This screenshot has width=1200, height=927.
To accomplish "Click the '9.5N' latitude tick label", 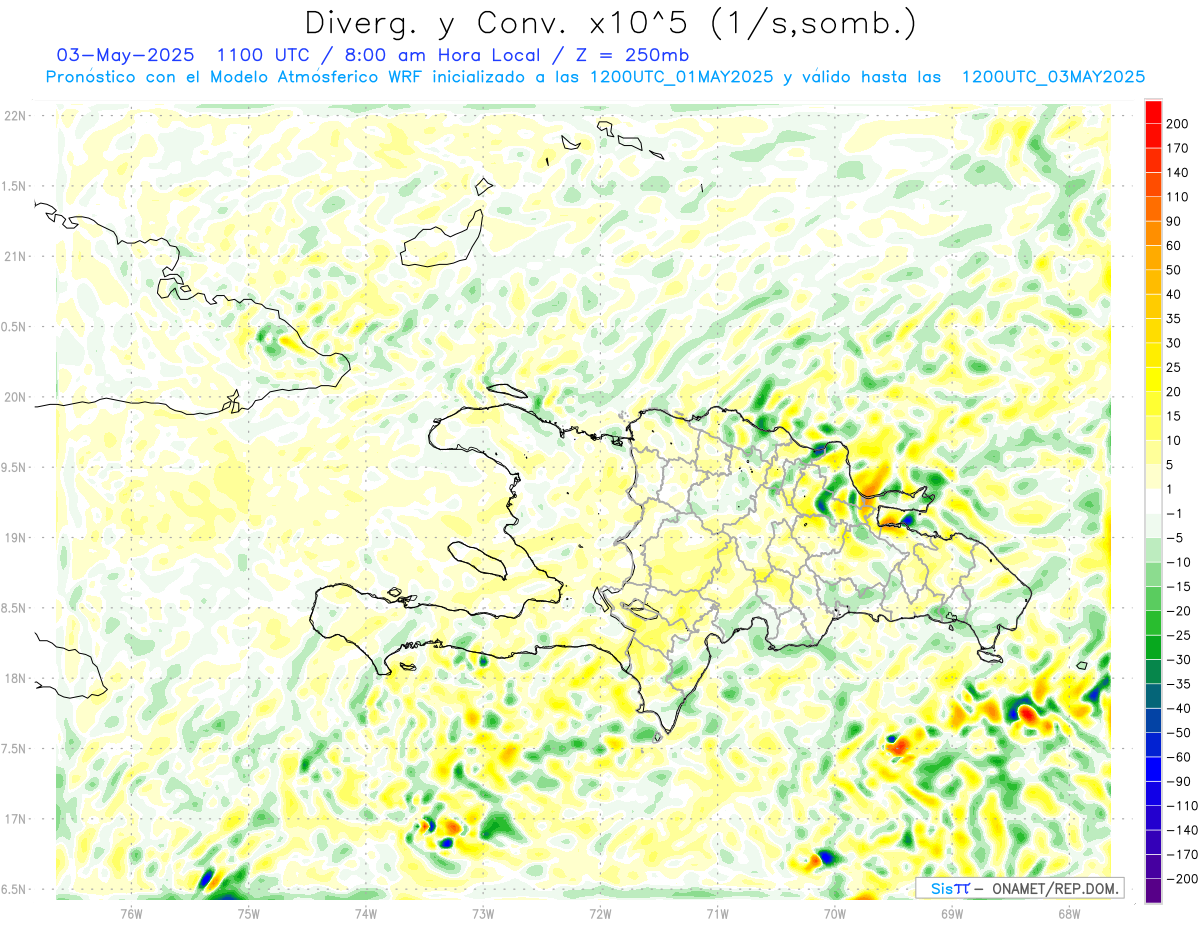I will pos(14,467).
